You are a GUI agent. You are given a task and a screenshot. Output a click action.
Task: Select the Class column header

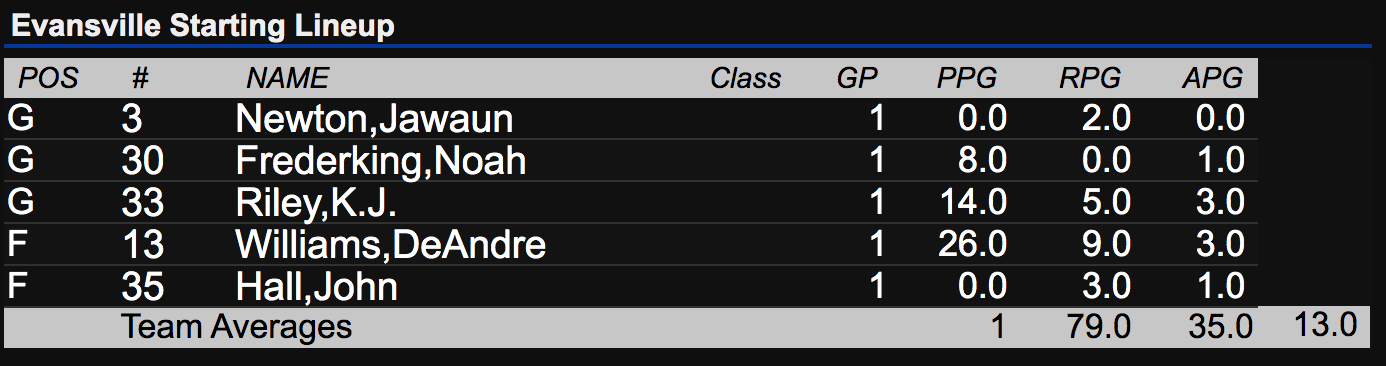[746, 78]
